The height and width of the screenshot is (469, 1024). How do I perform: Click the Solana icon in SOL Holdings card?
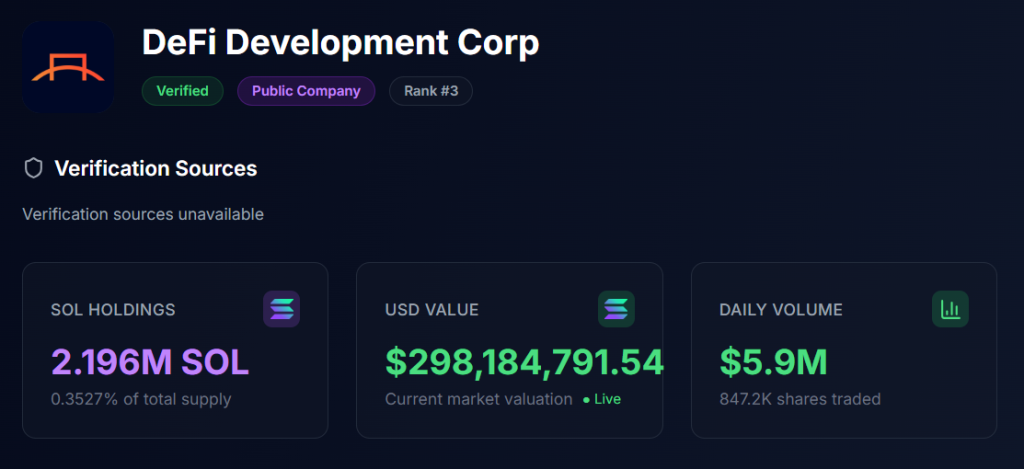click(281, 310)
